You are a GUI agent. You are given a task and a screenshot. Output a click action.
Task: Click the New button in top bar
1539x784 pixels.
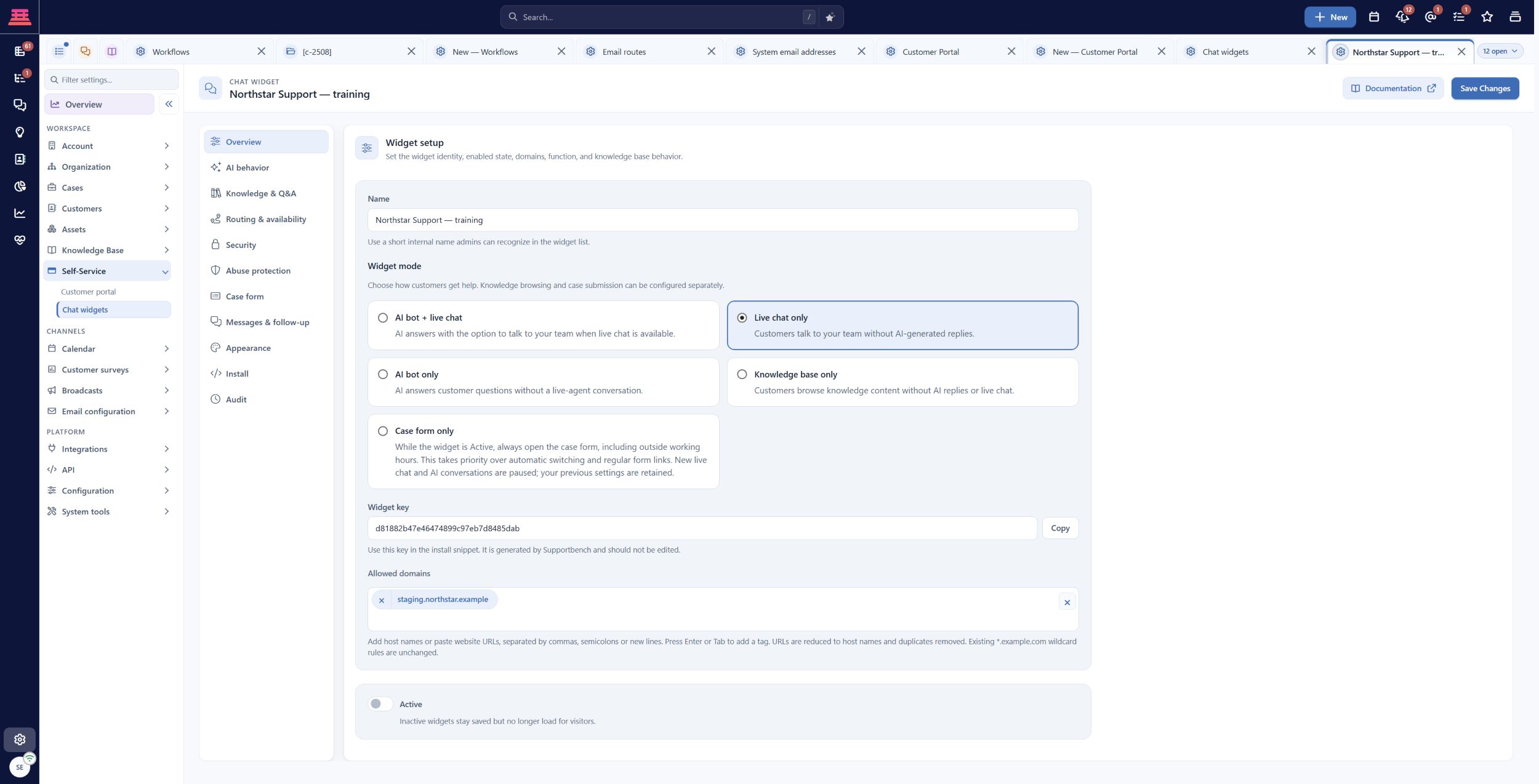(1330, 17)
